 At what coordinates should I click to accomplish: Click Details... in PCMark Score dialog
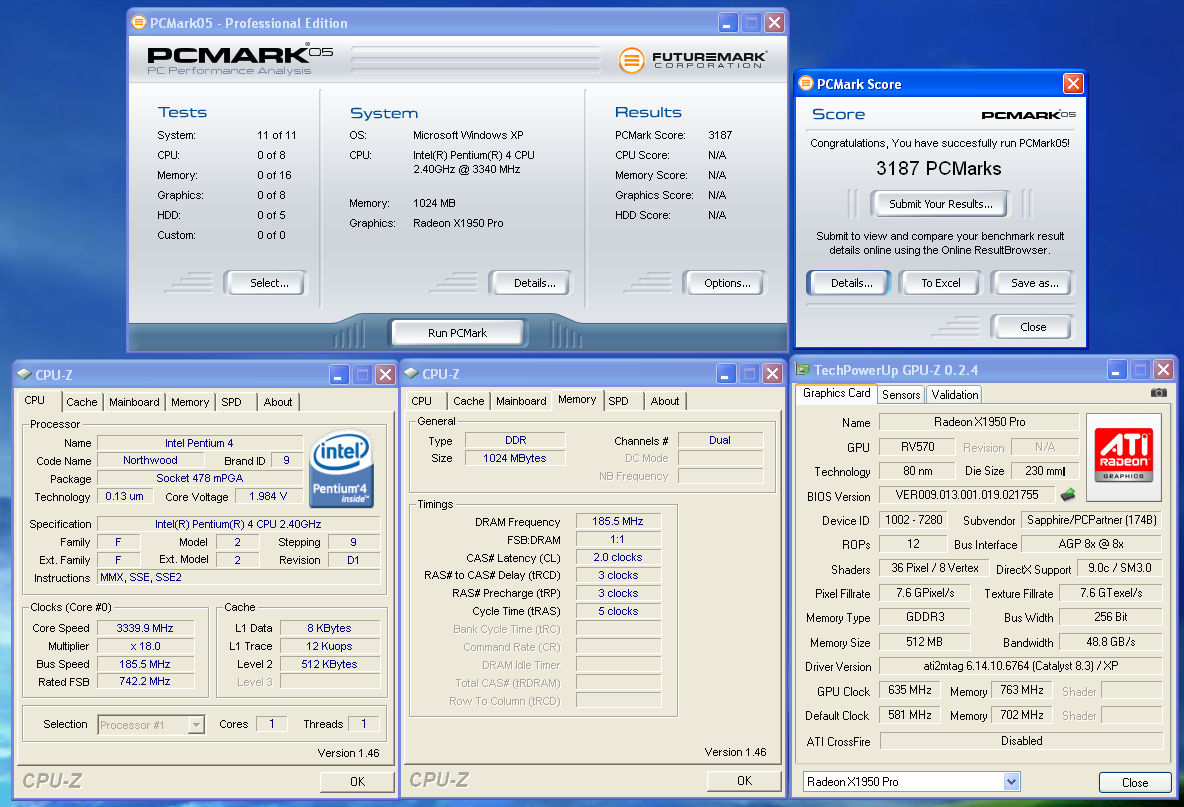(x=849, y=283)
